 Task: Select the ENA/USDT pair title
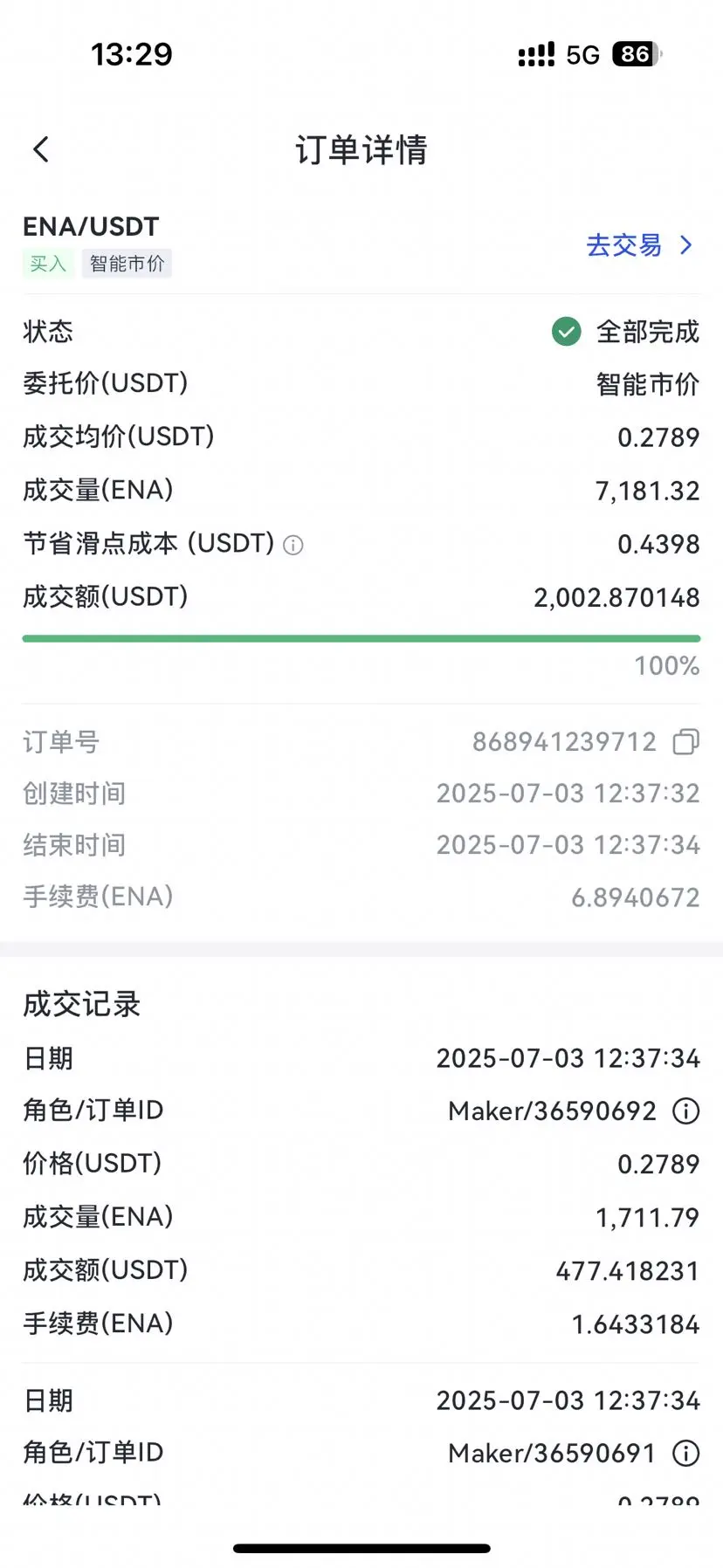click(x=91, y=227)
